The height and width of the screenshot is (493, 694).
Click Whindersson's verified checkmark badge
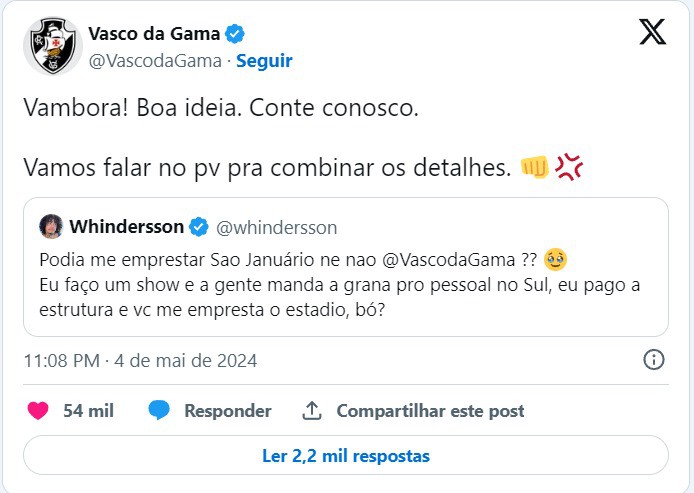pyautogui.click(x=199, y=227)
